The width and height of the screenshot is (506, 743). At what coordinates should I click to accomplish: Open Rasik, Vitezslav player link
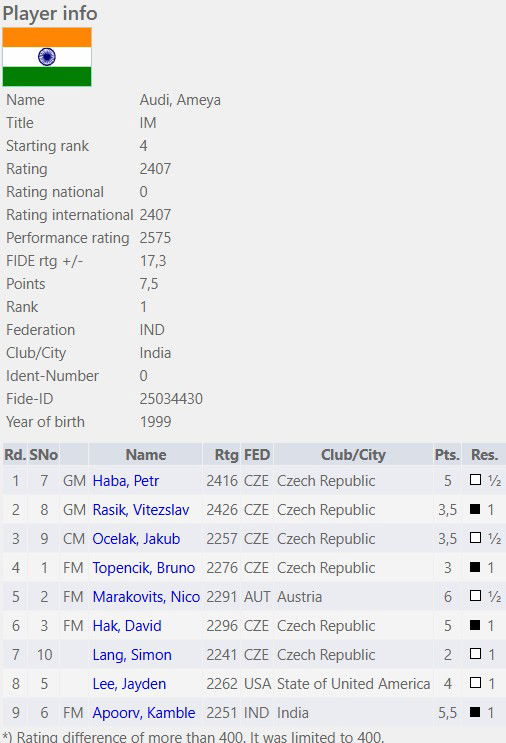tap(141, 510)
